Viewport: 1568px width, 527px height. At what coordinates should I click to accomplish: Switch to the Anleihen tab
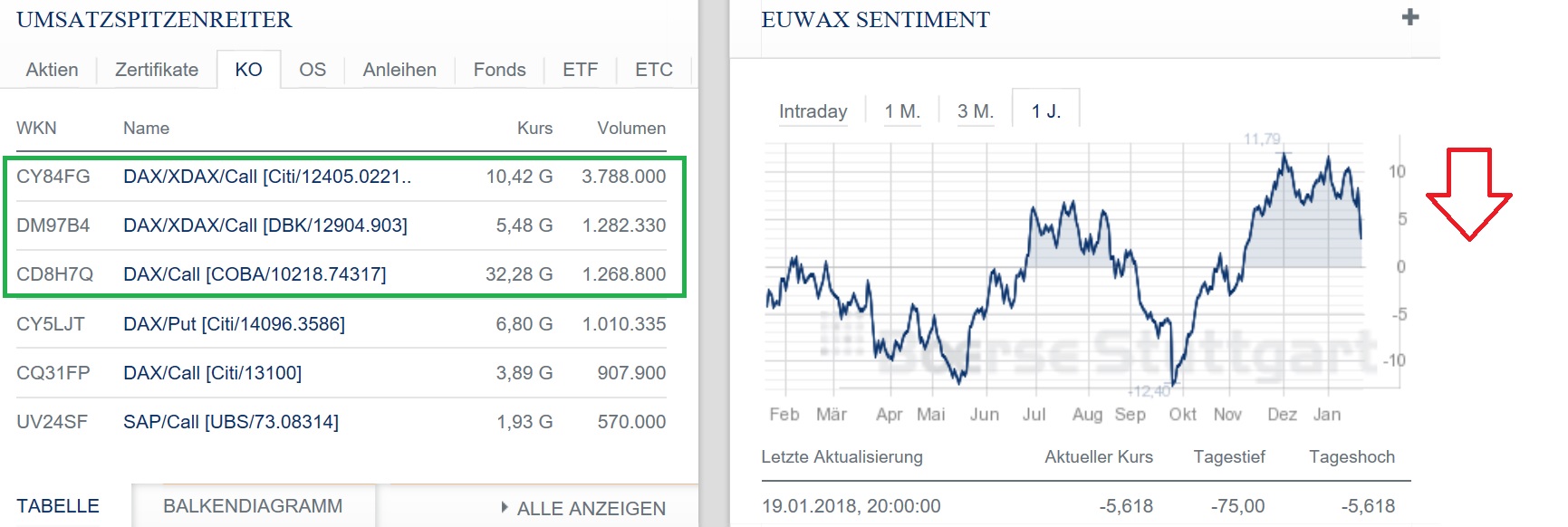tap(399, 69)
